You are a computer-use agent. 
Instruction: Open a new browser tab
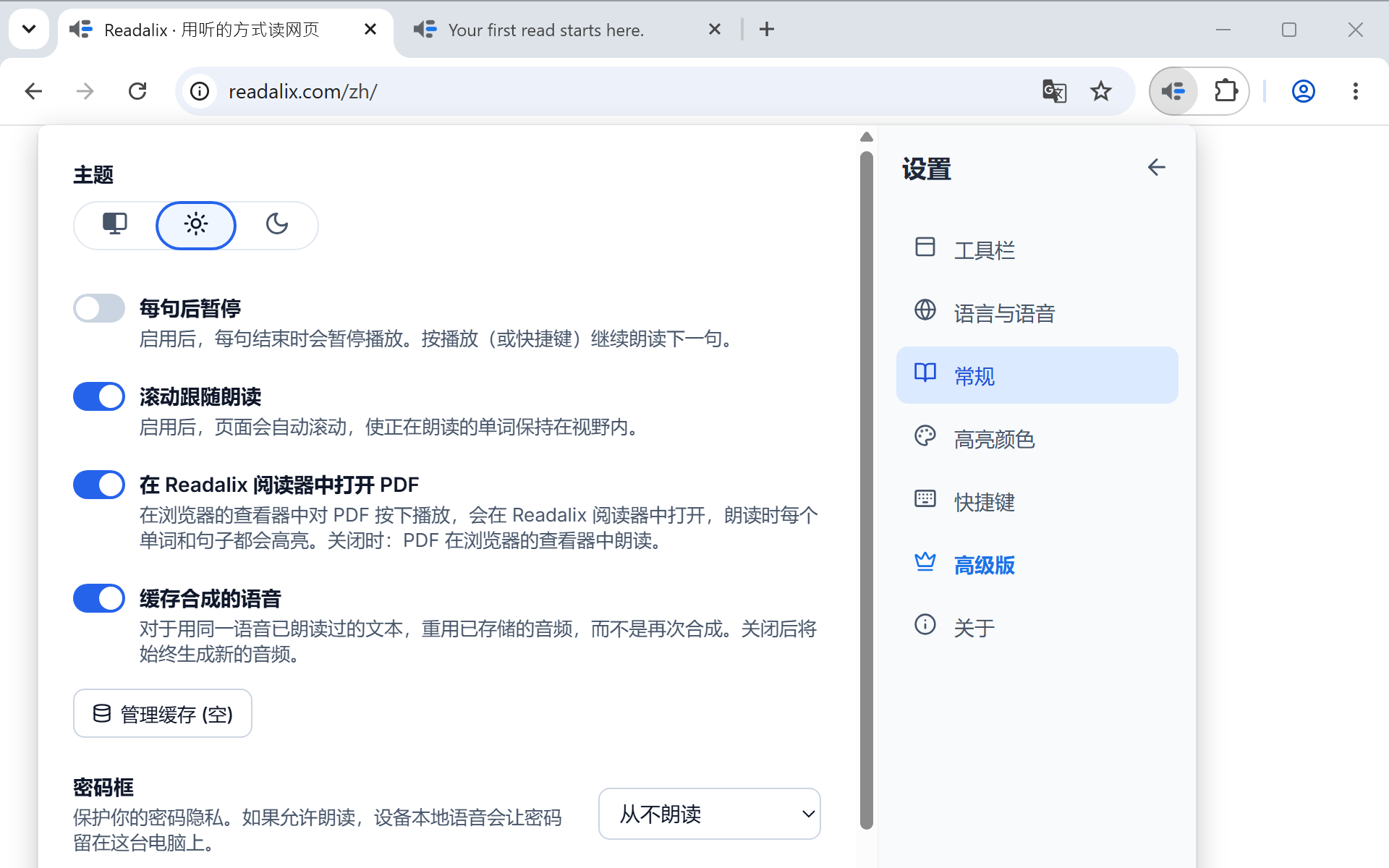click(x=767, y=29)
